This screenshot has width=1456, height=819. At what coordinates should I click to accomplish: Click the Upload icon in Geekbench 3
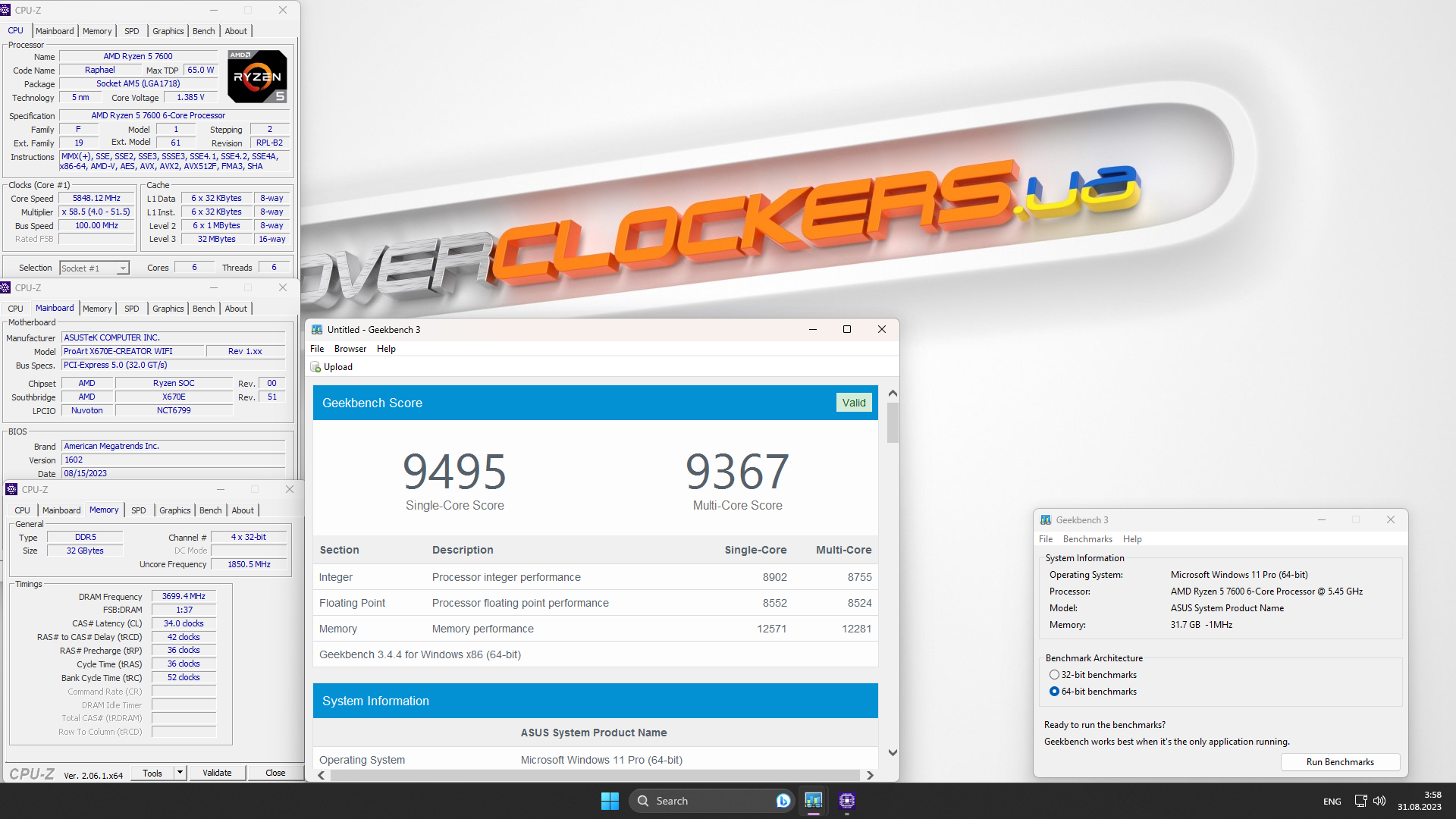(315, 367)
